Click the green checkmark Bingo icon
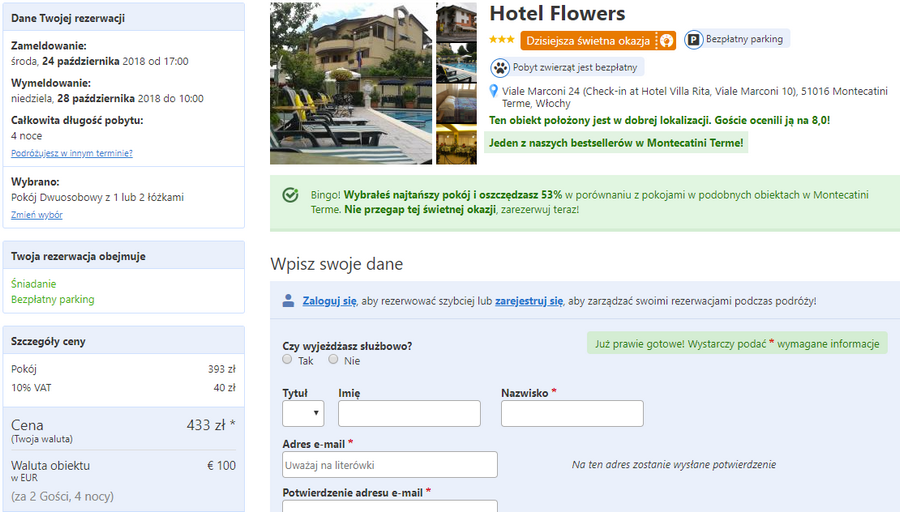900x512 pixels. pos(290,195)
